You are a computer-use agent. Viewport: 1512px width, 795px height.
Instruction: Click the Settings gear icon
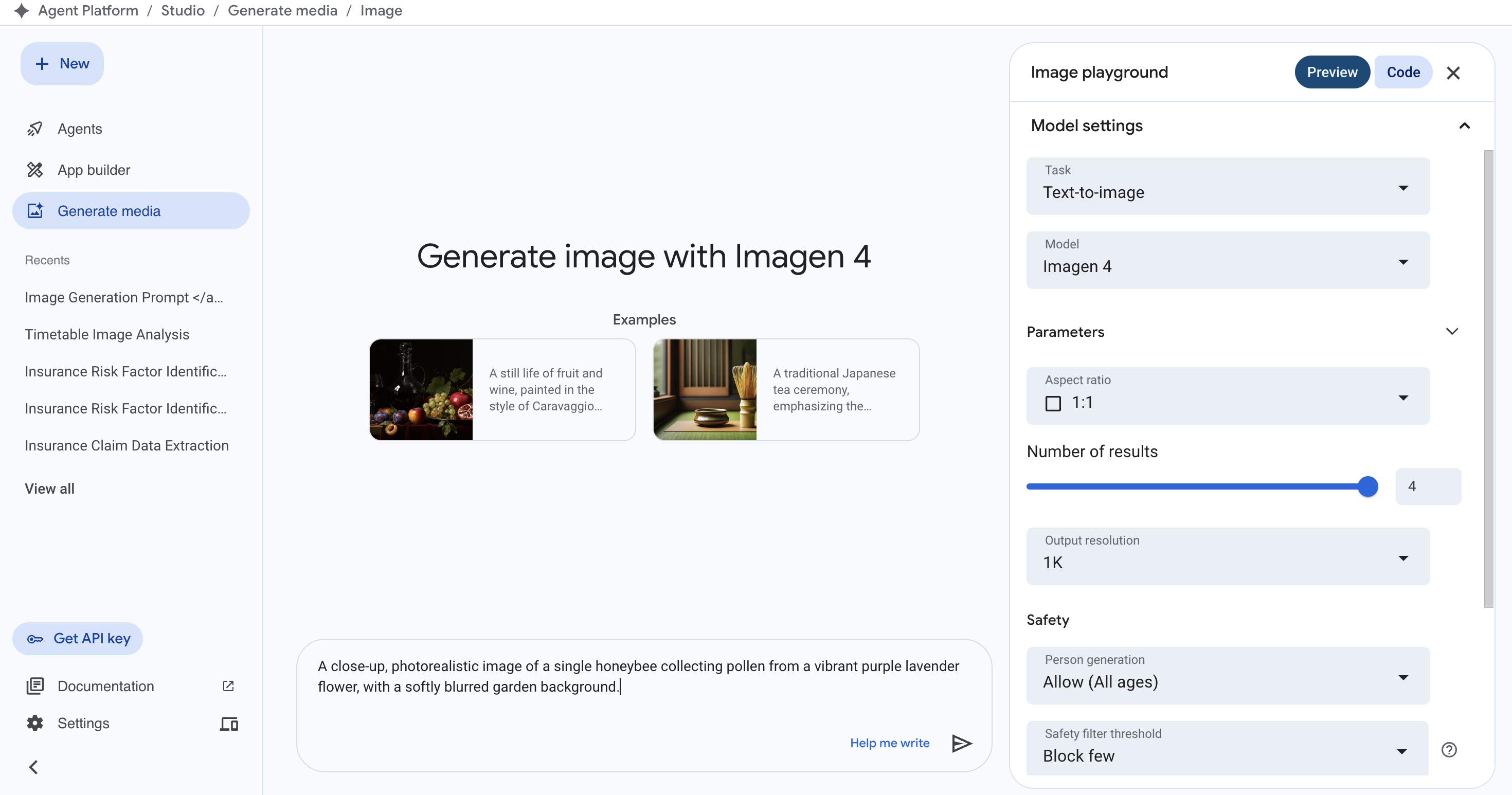pos(35,723)
